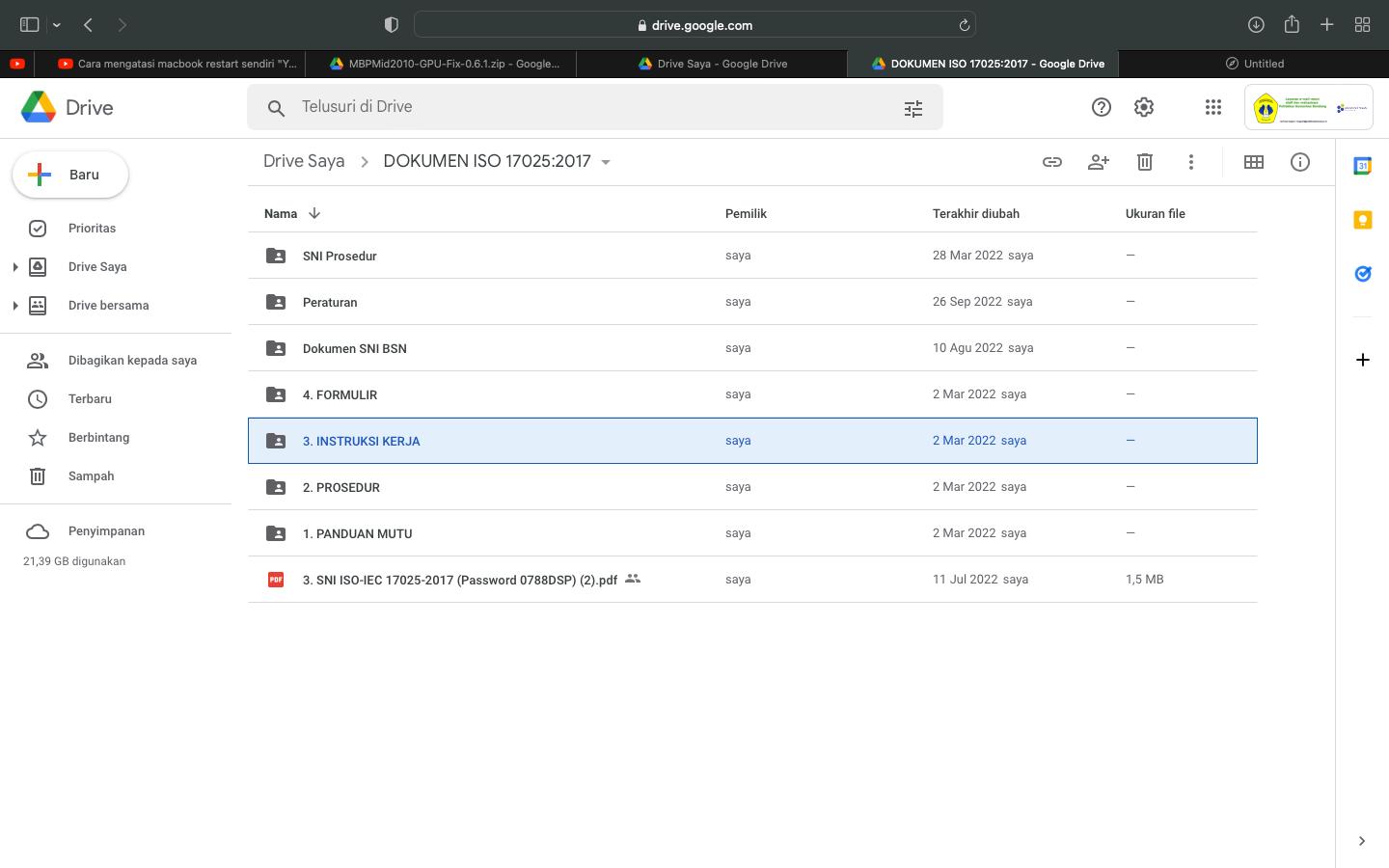1389x868 pixels.
Task: Open Google Tasks side panel
Action: (1363, 274)
